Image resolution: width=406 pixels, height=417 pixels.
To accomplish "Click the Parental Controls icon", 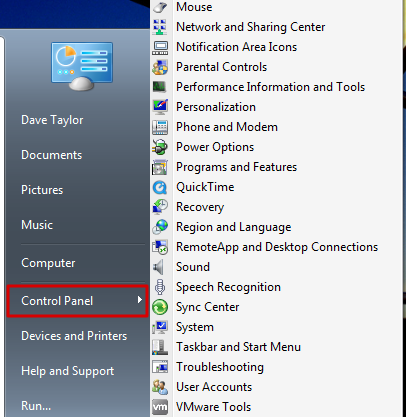I will [x=160, y=67].
